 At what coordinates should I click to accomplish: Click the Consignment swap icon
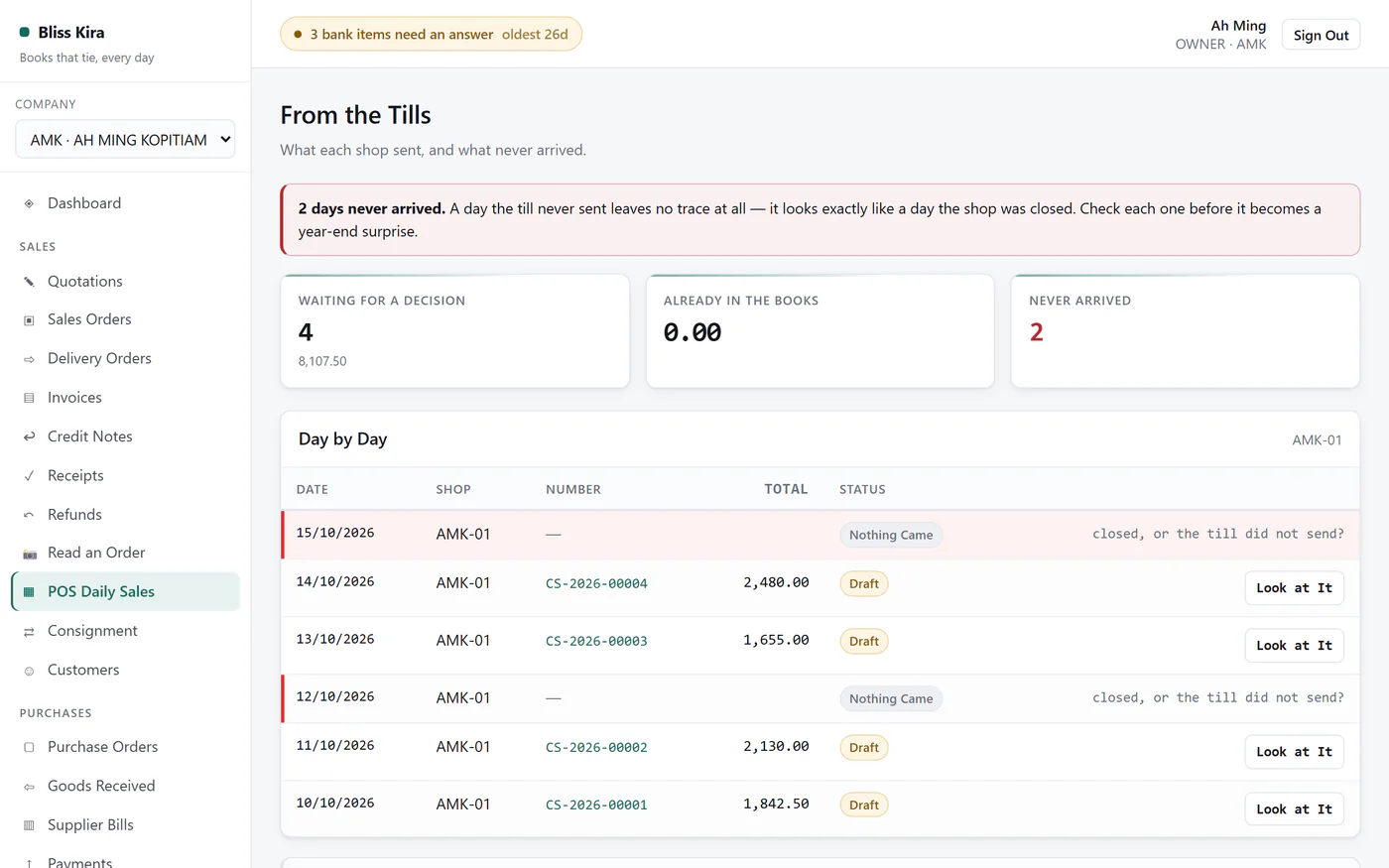click(x=29, y=631)
